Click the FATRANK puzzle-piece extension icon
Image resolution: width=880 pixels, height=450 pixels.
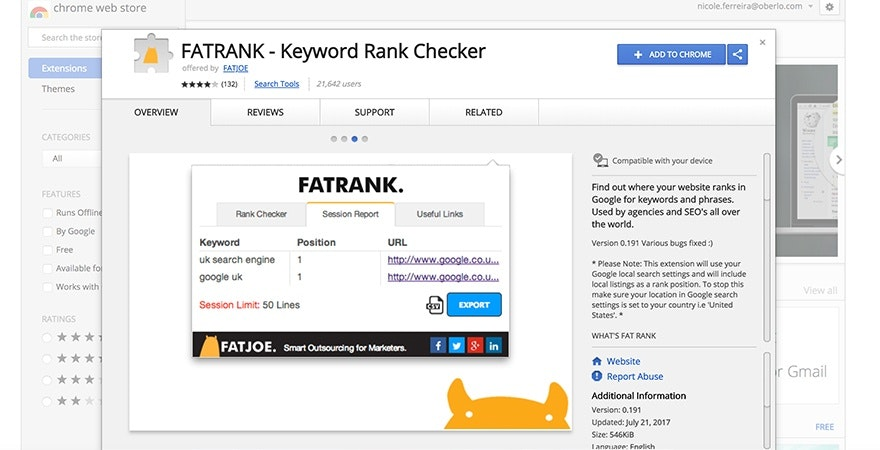point(152,54)
